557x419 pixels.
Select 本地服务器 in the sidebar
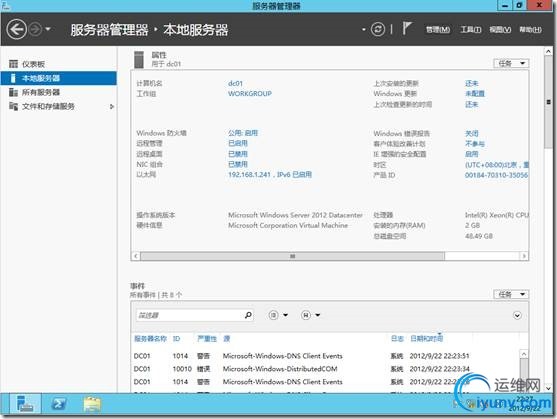click(59, 78)
